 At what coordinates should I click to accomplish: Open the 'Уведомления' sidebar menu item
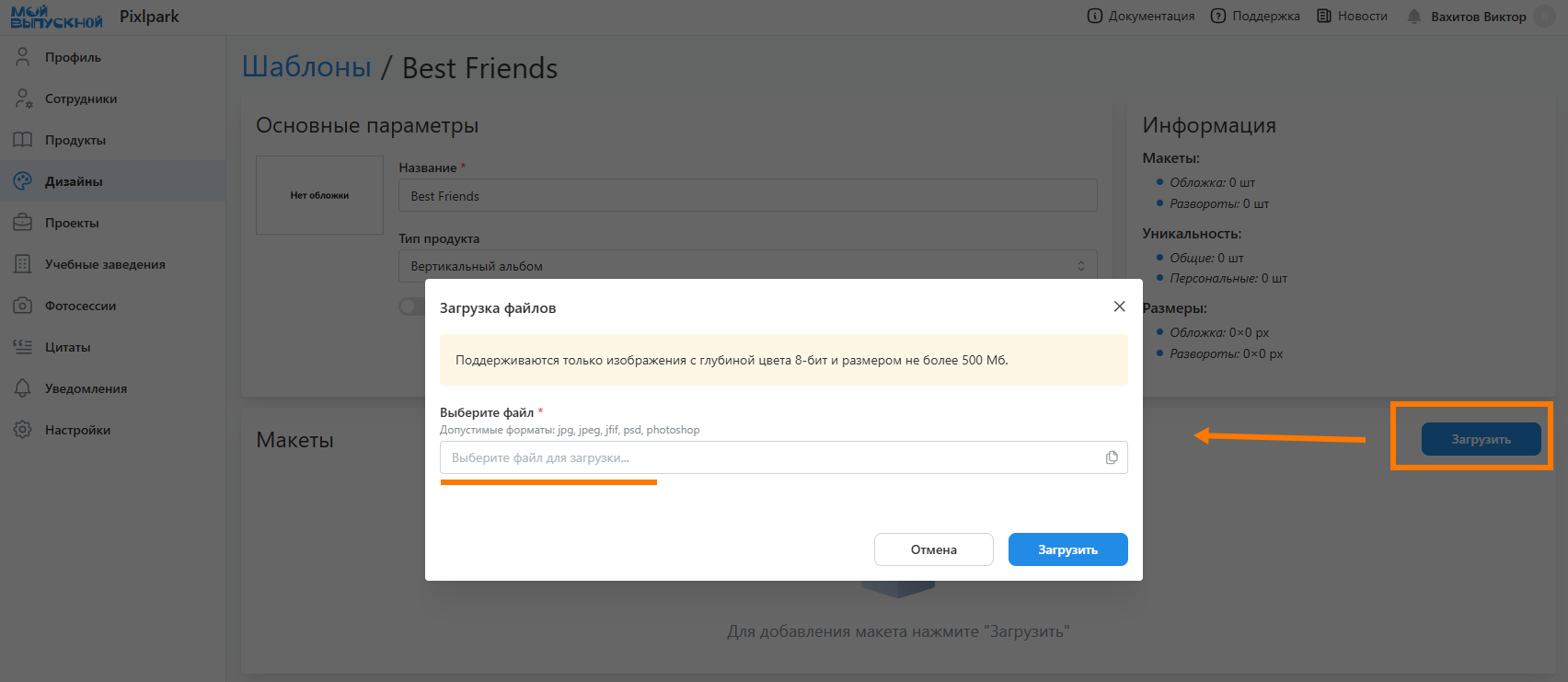86,388
